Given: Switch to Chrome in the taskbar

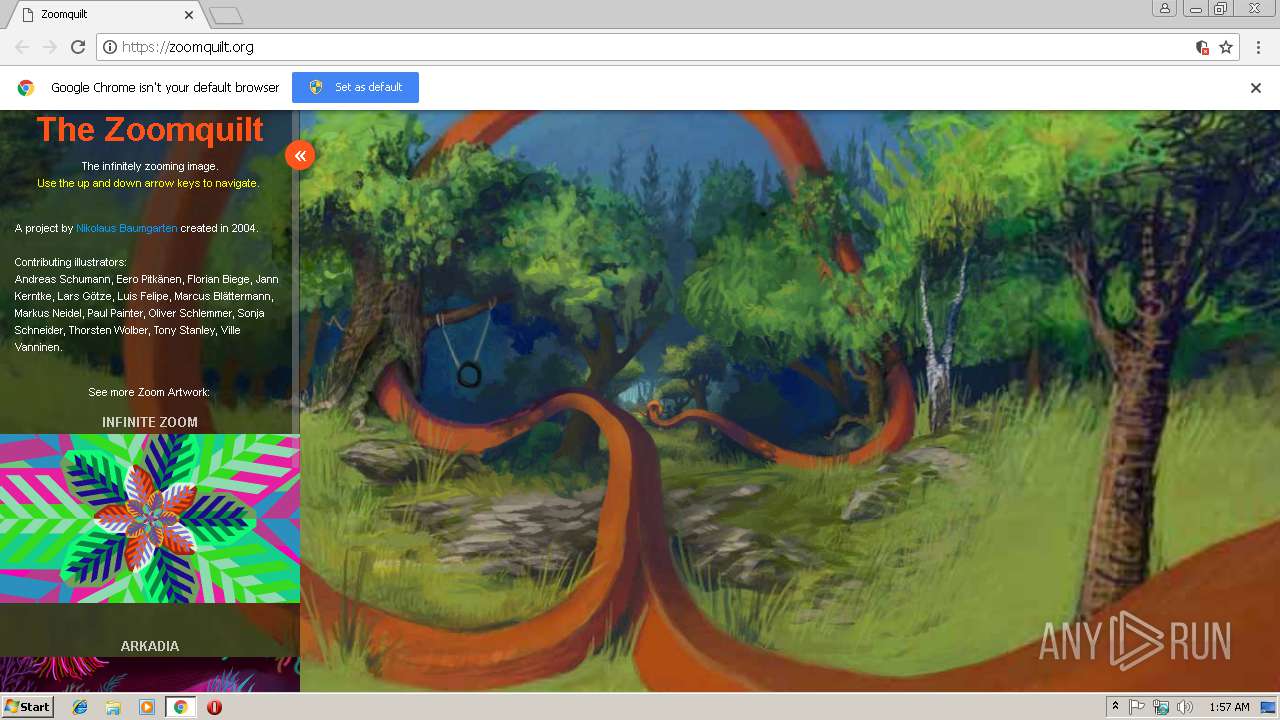Looking at the screenshot, I should [180, 707].
